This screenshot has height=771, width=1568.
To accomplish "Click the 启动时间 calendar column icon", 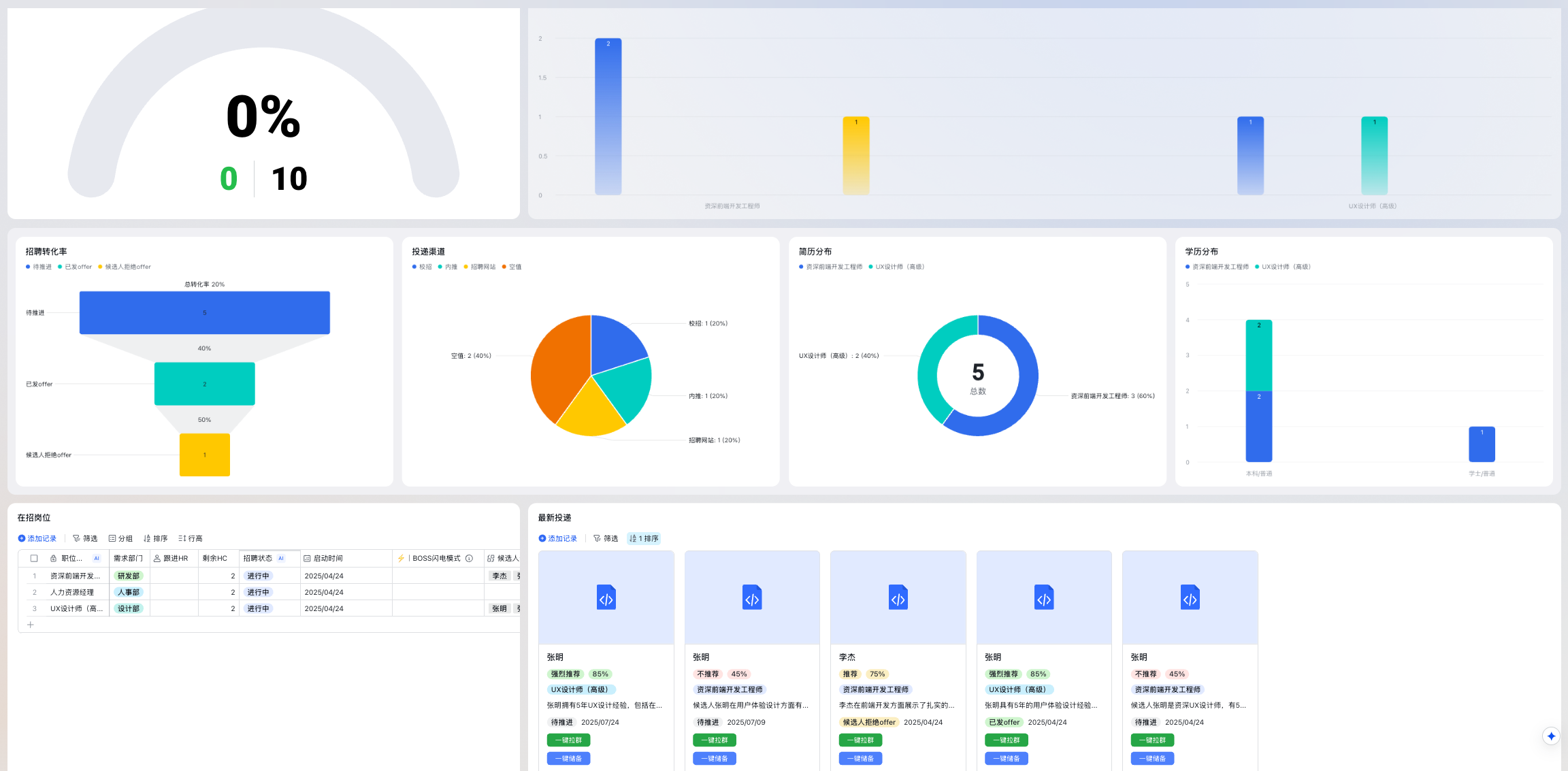I will coord(307,558).
